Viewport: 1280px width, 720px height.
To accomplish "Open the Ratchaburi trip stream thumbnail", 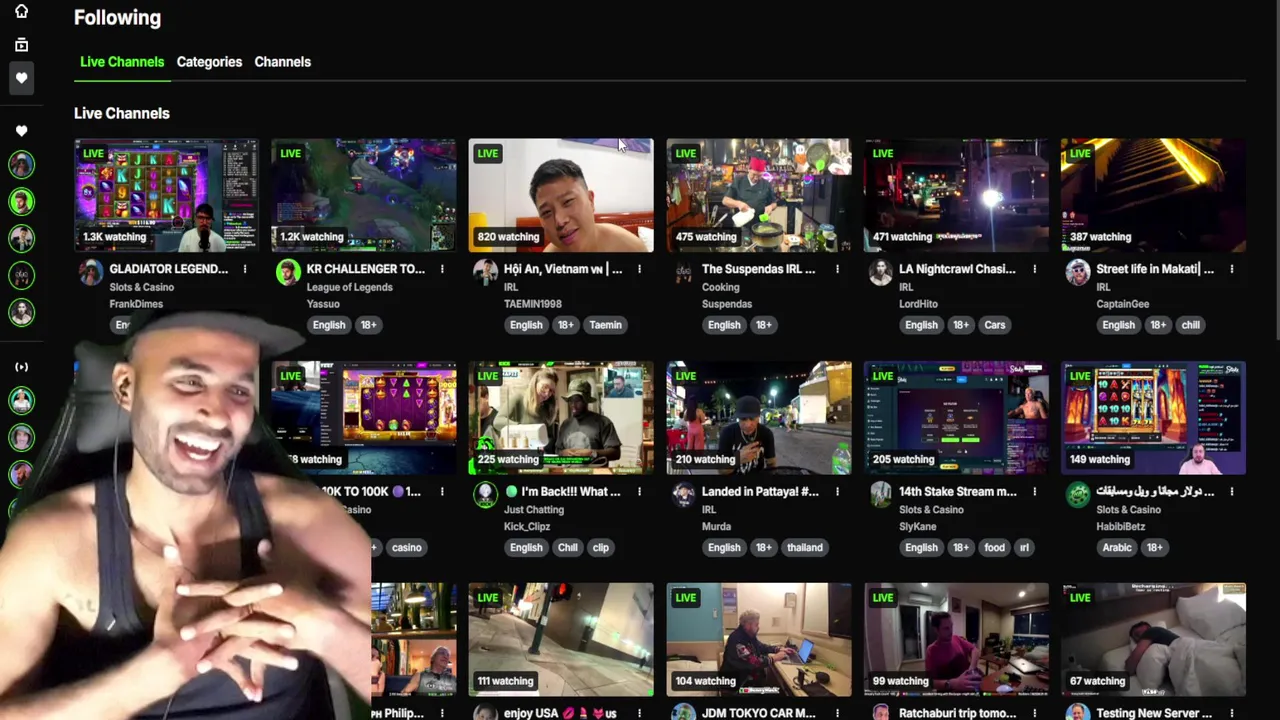I will click(x=956, y=640).
